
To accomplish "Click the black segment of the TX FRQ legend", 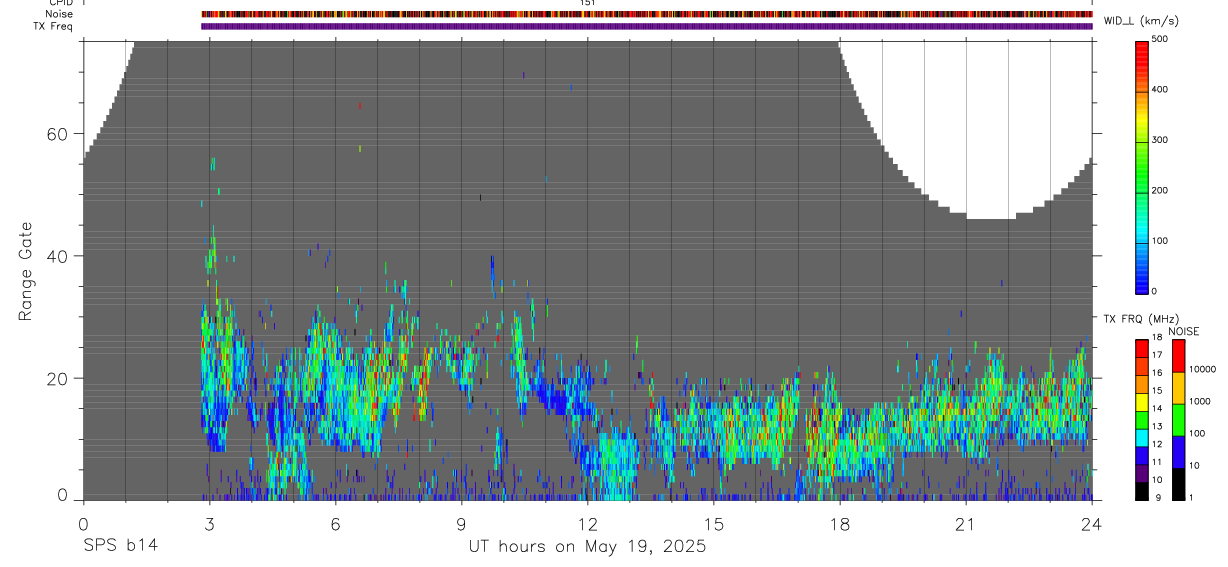I will coord(1143,491).
